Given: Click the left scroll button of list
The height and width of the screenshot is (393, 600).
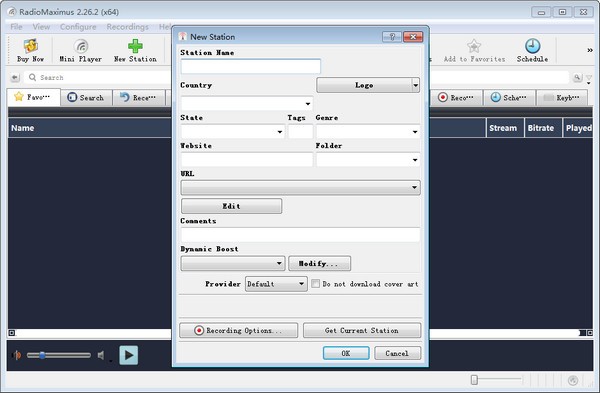Looking at the screenshot, I should [12, 333].
